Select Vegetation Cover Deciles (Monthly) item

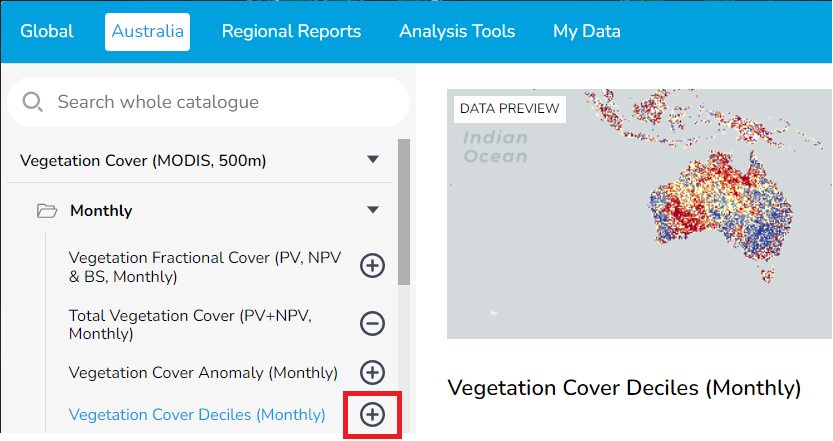197,415
